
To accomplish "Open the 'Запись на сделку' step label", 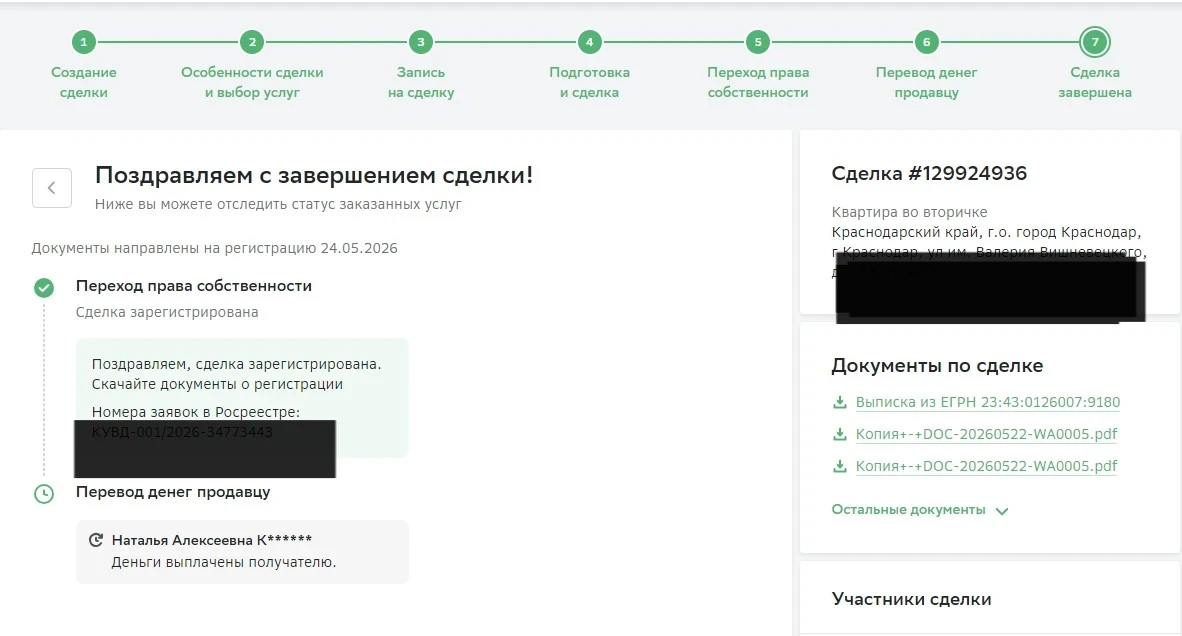I will tap(421, 82).
